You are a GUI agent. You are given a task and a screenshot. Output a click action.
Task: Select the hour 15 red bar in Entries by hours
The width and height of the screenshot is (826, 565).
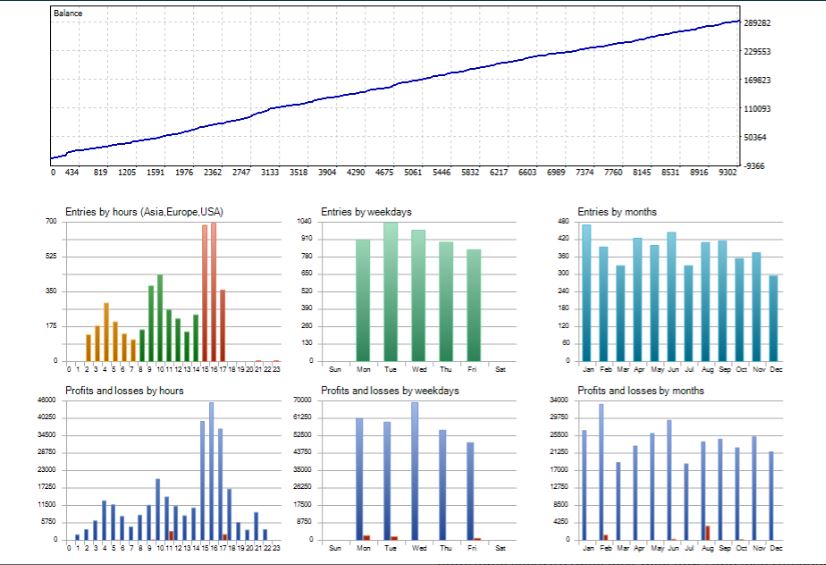click(205, 293)
